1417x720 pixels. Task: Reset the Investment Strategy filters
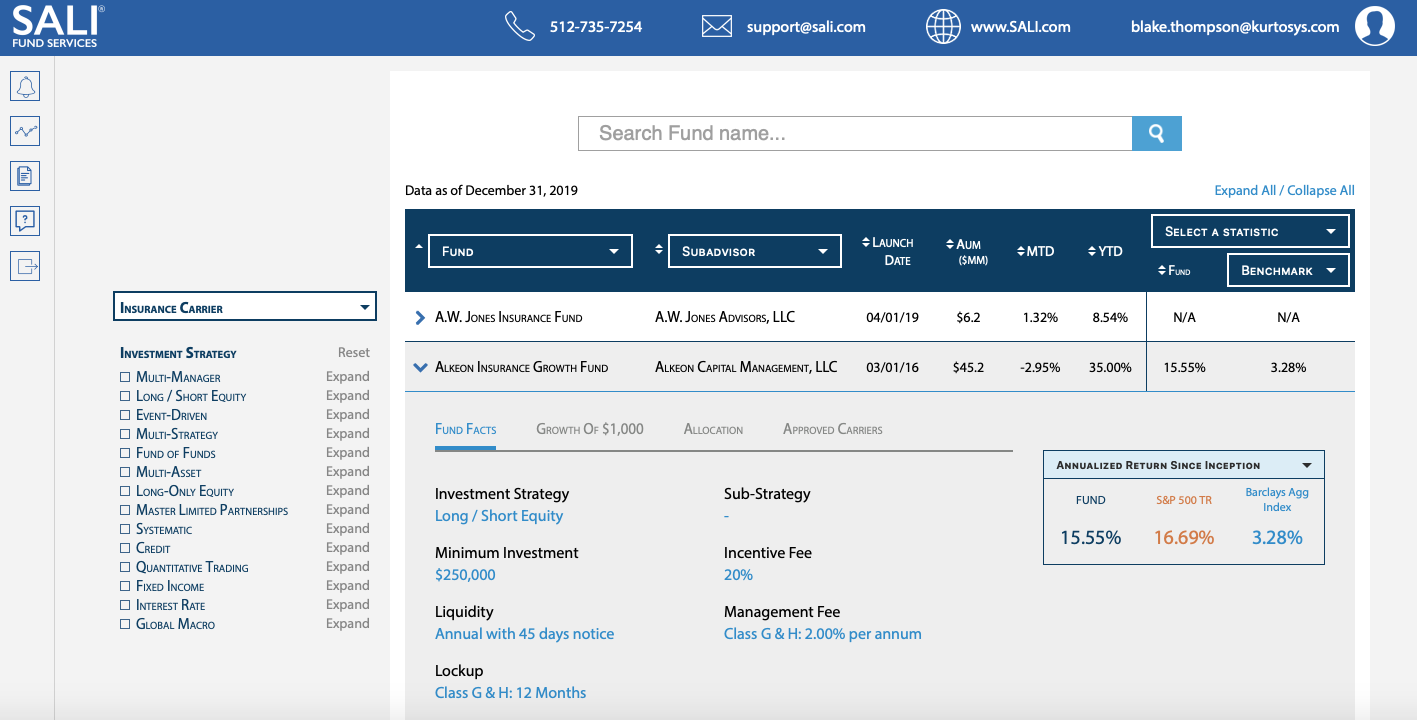coord(353,353)
